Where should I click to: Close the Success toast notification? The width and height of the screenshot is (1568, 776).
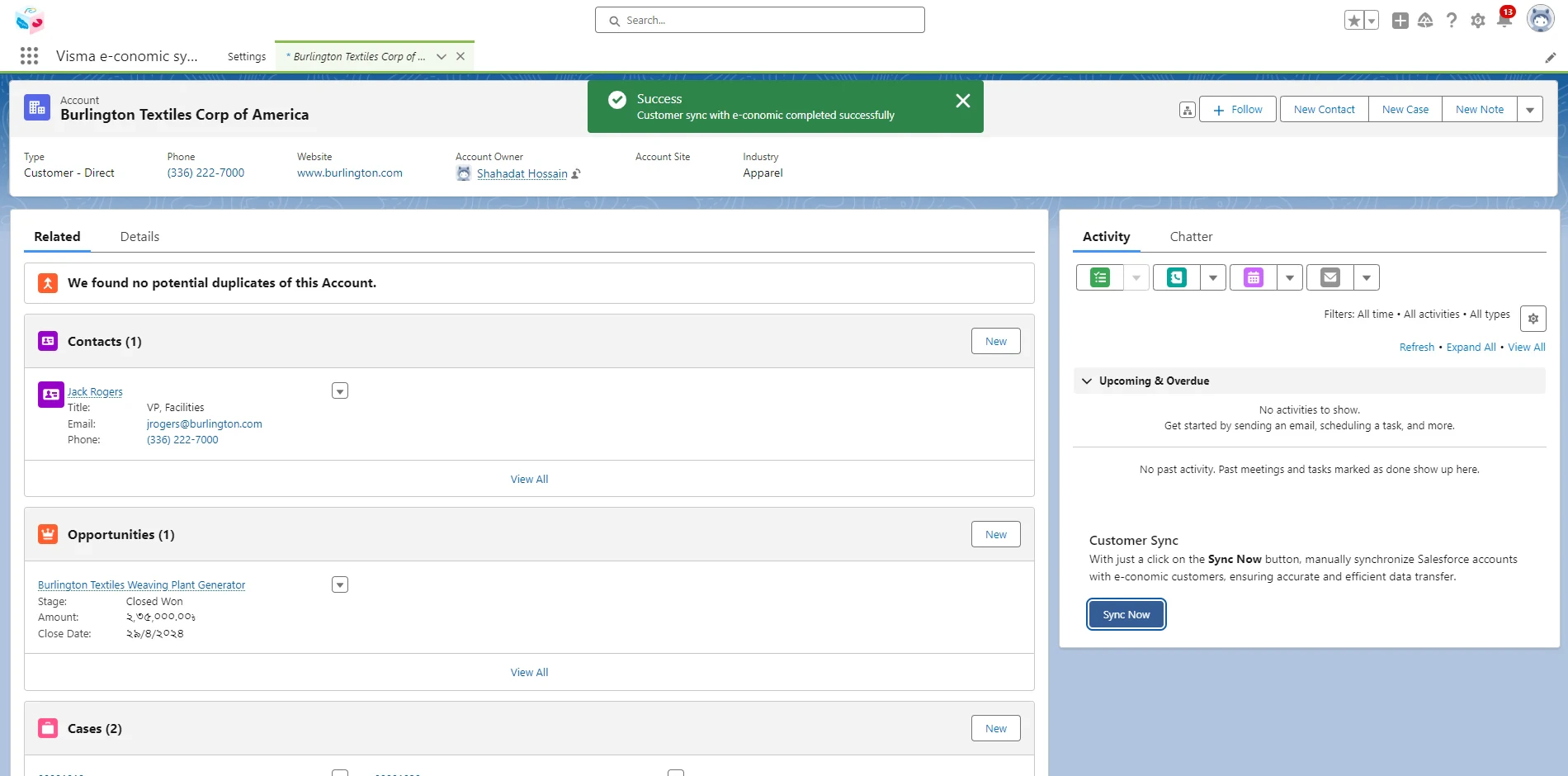coord(962,101)
